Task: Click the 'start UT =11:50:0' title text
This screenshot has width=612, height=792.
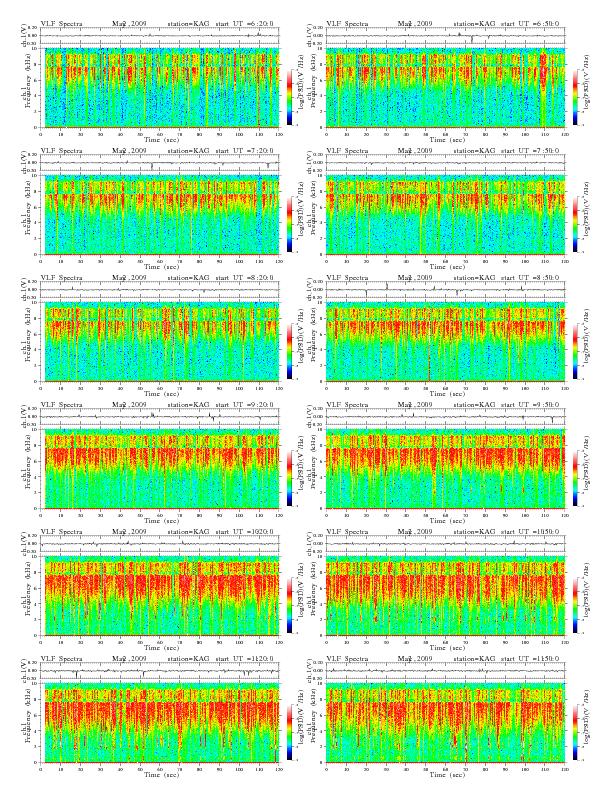Action: 530,659
